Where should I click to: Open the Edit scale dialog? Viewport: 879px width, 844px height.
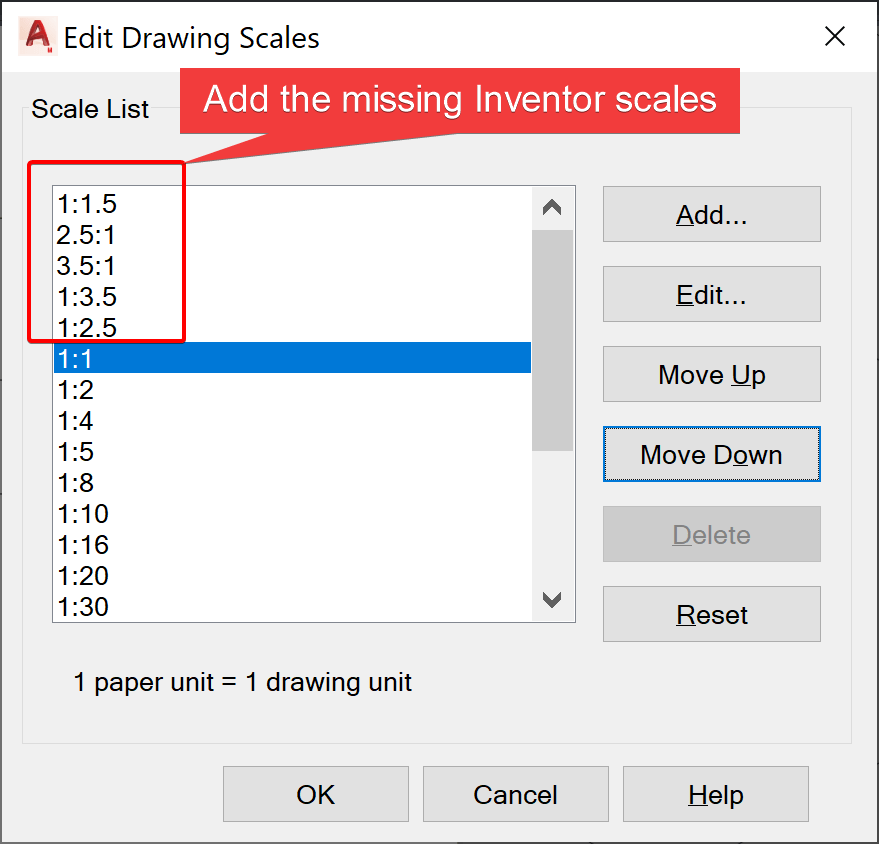[x=711, y=294]
